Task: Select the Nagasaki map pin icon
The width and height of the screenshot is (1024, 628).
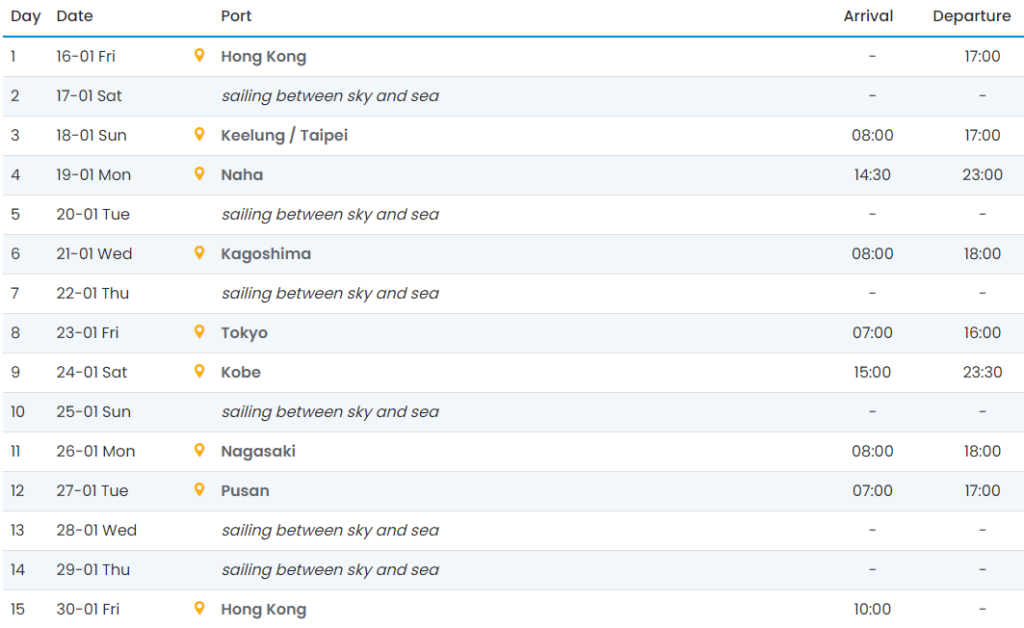Action: [x=199, y=451]
